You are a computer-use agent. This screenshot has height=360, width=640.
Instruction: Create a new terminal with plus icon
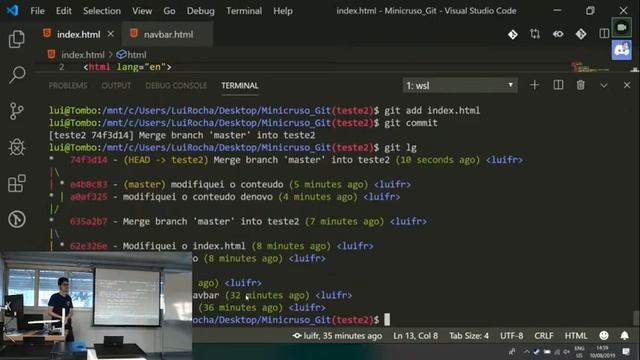click(x=534, y=85)
